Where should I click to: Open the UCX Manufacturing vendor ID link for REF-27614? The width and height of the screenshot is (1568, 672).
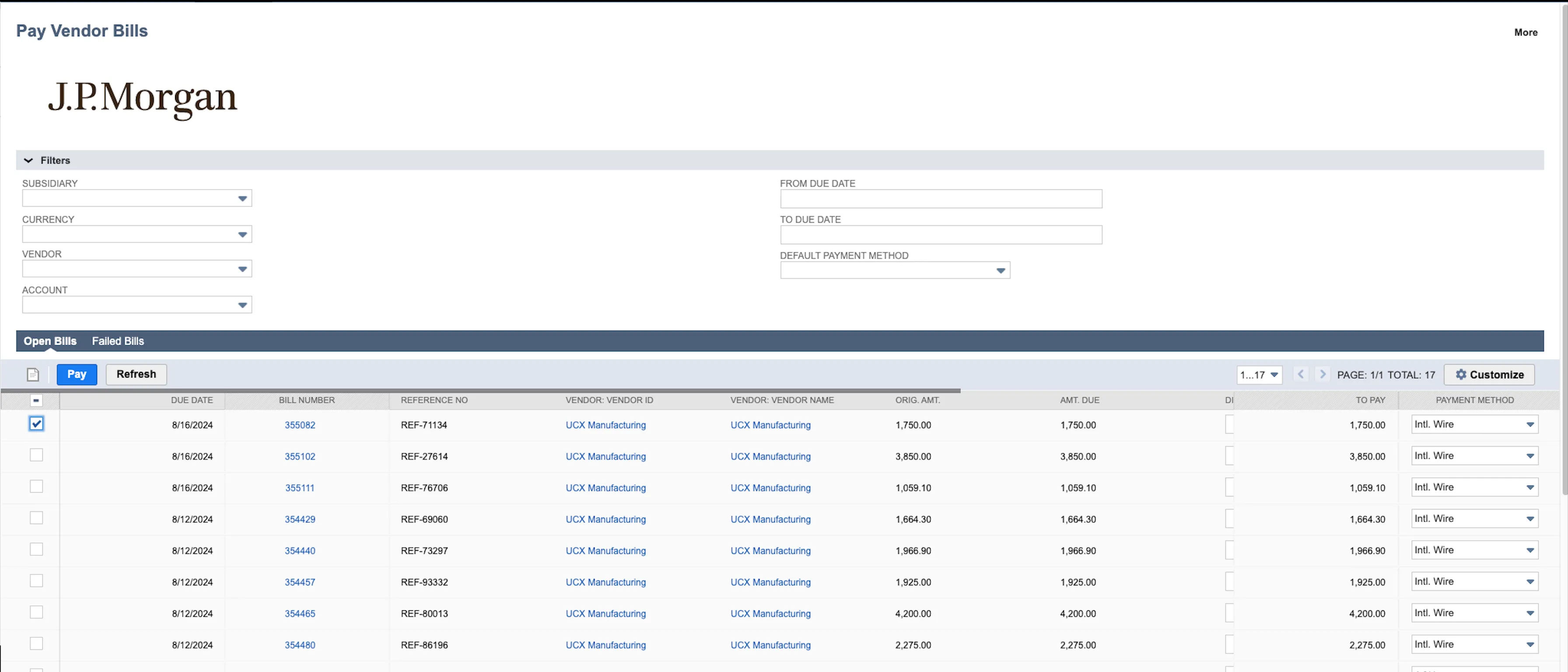[605, 456]
